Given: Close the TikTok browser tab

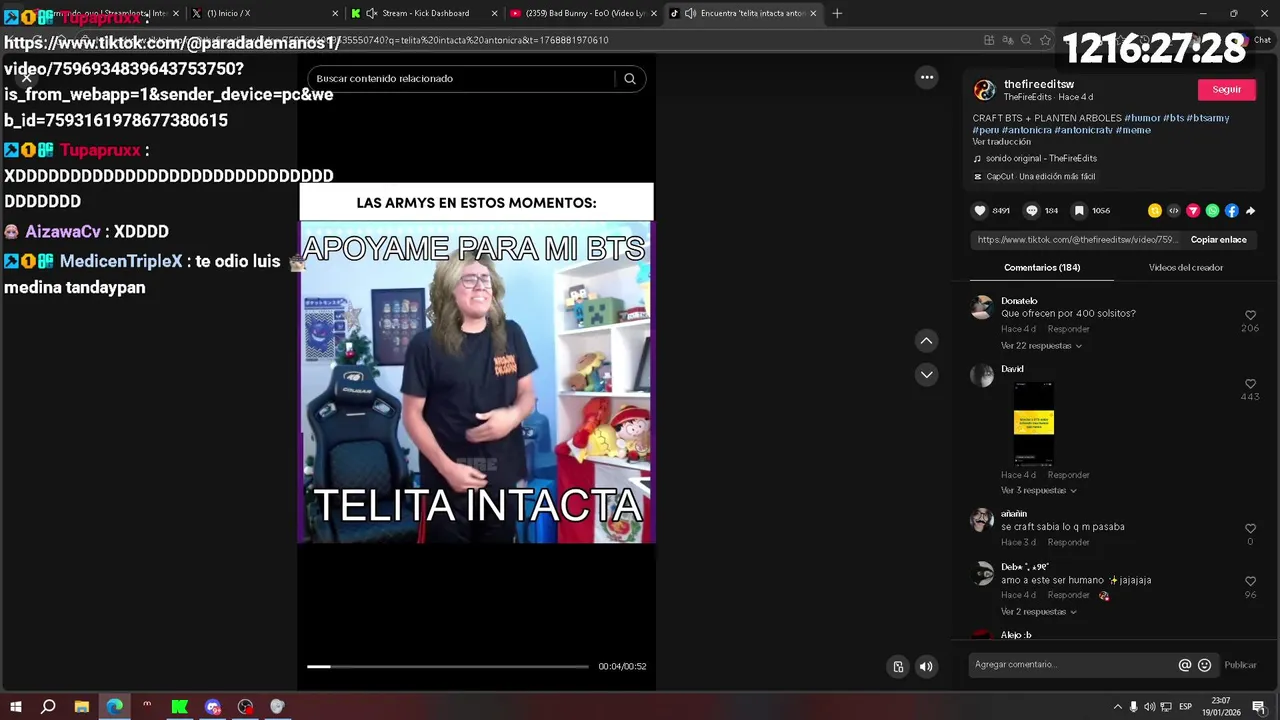Looking at the screenshot, I should click(x=813, y=13).
